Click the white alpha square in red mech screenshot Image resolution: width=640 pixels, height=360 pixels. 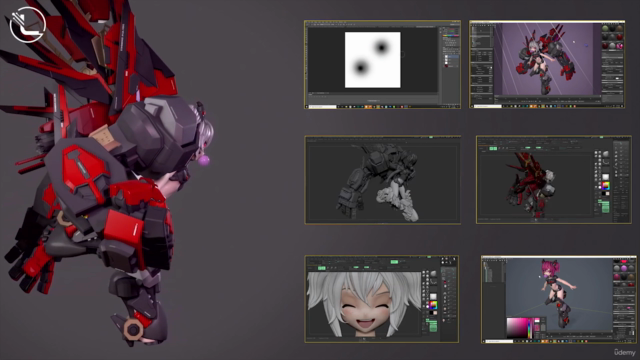coord(606,177)
